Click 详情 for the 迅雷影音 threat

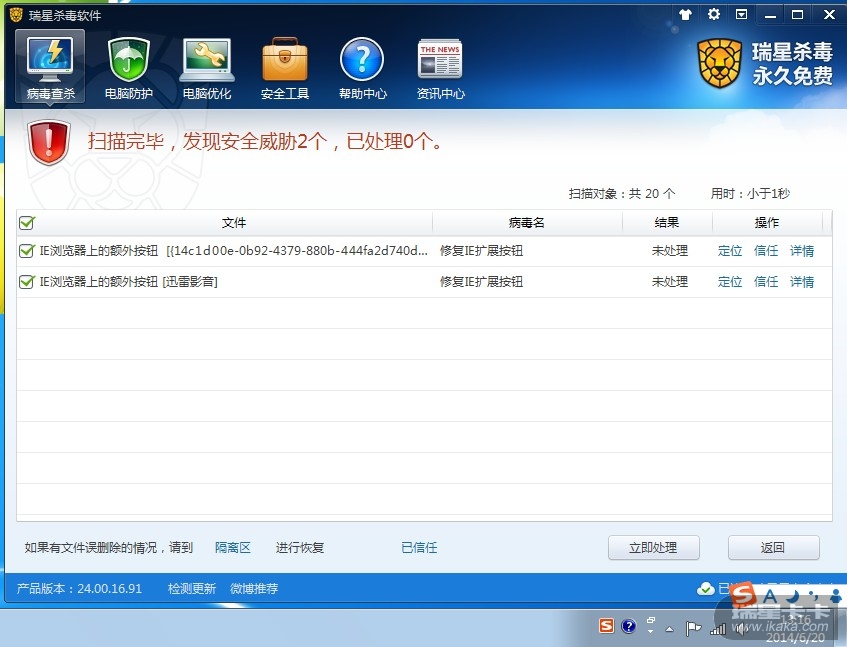tap(802, 282)
